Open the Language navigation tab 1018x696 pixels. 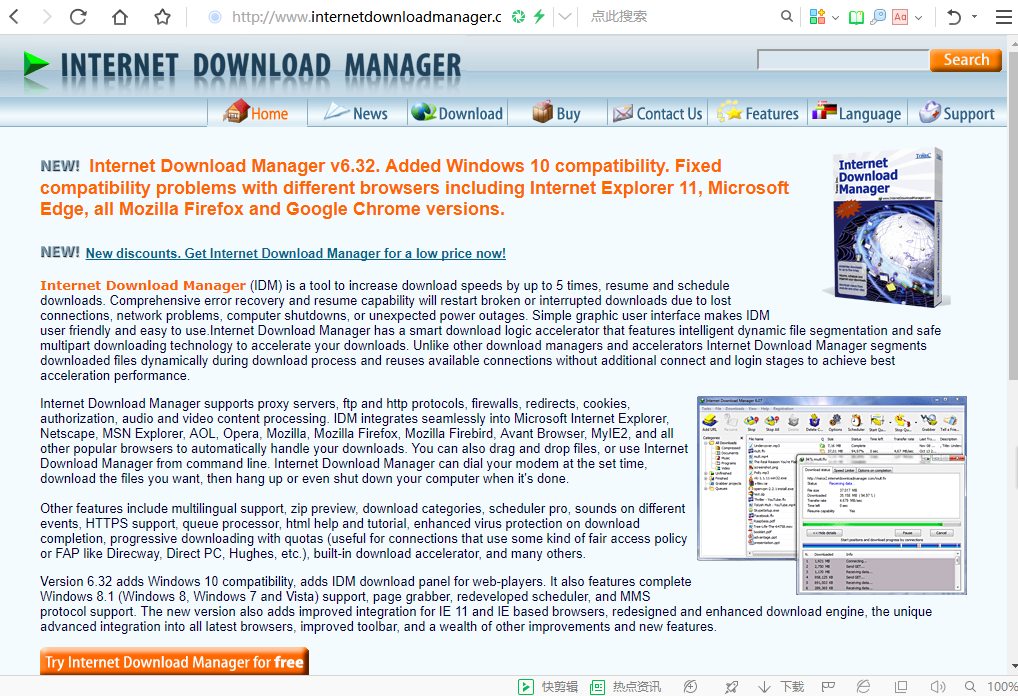pos(858,113)
